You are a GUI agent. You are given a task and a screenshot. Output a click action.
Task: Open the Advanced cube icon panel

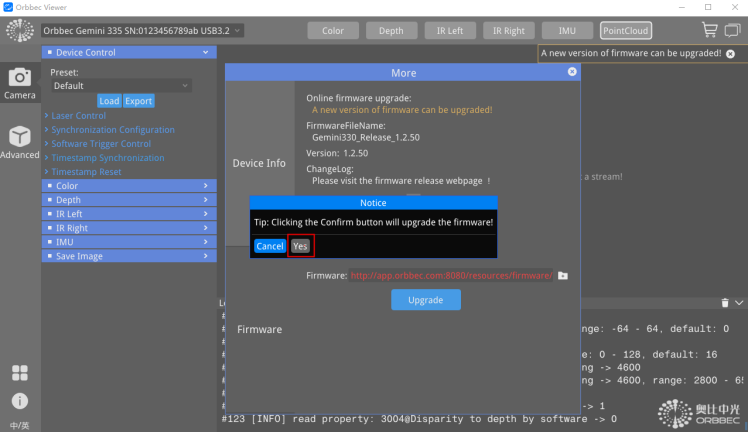click(x=19, y=142)
